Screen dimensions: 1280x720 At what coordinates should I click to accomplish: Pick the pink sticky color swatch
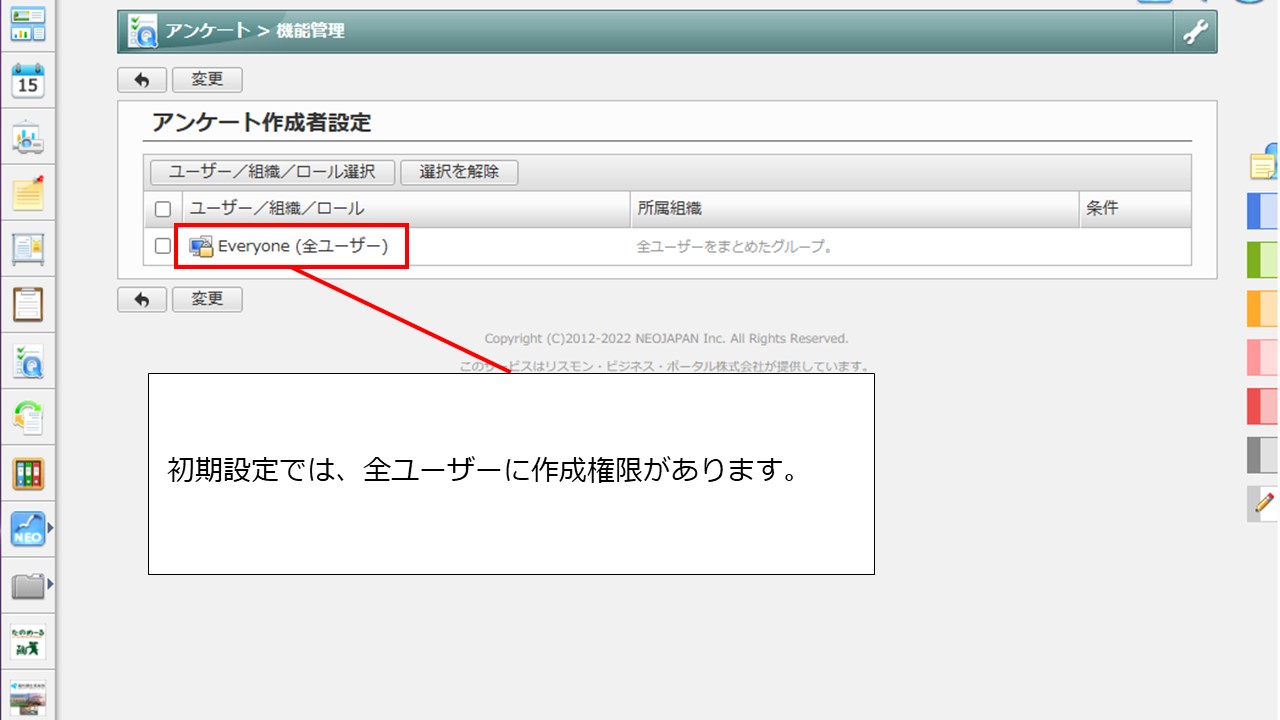coord(1263,358)
